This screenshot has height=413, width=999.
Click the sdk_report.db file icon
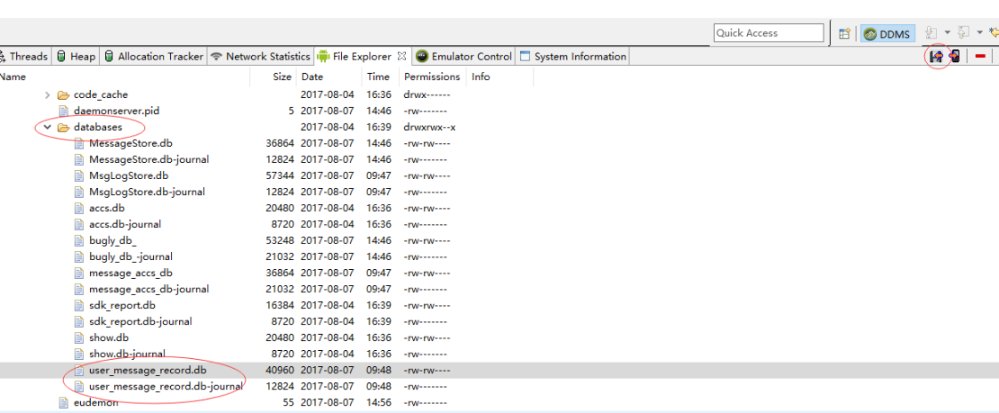(x=79, y=305)
